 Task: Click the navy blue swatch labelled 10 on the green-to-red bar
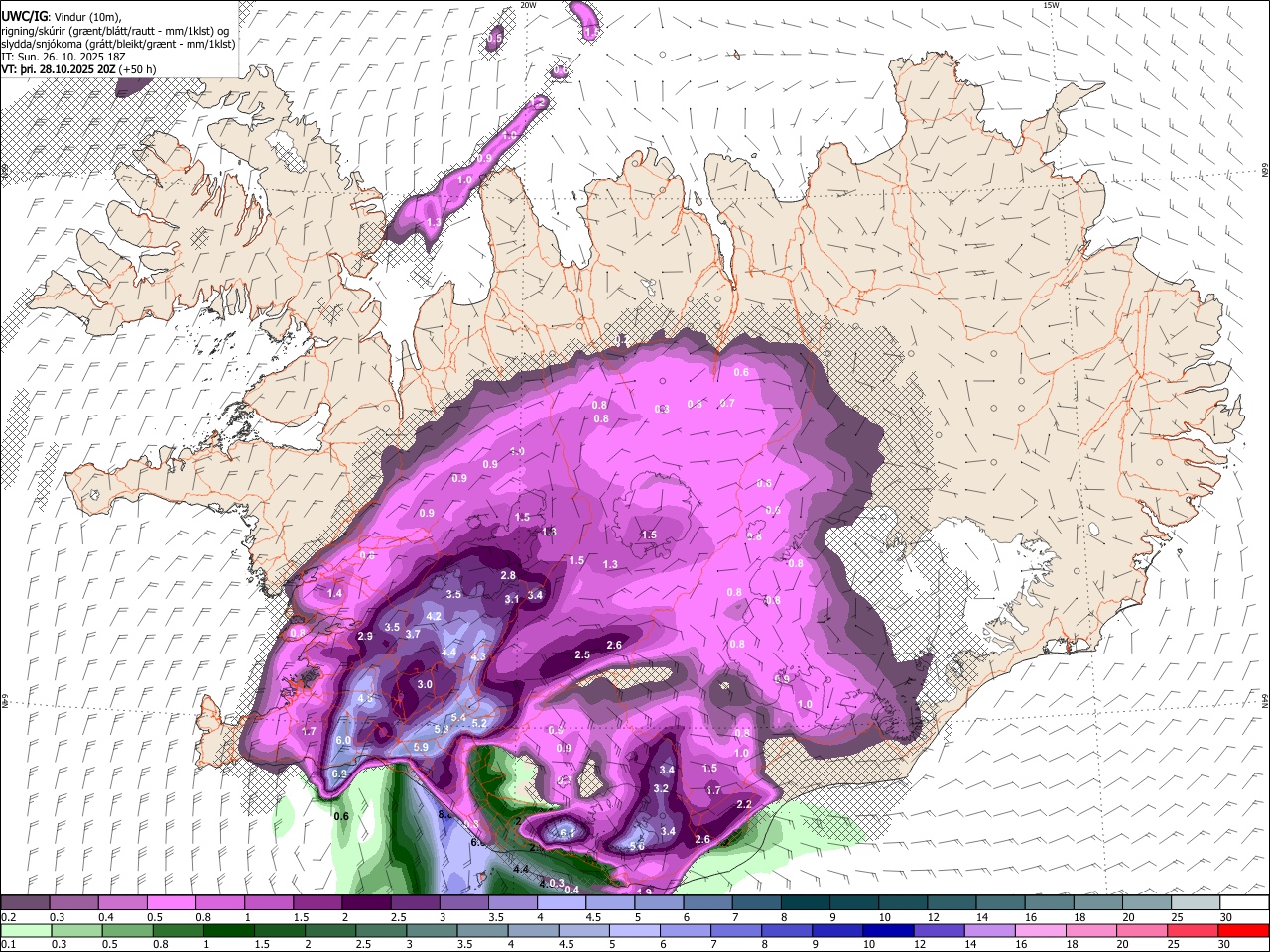click(x=888, y=930)
